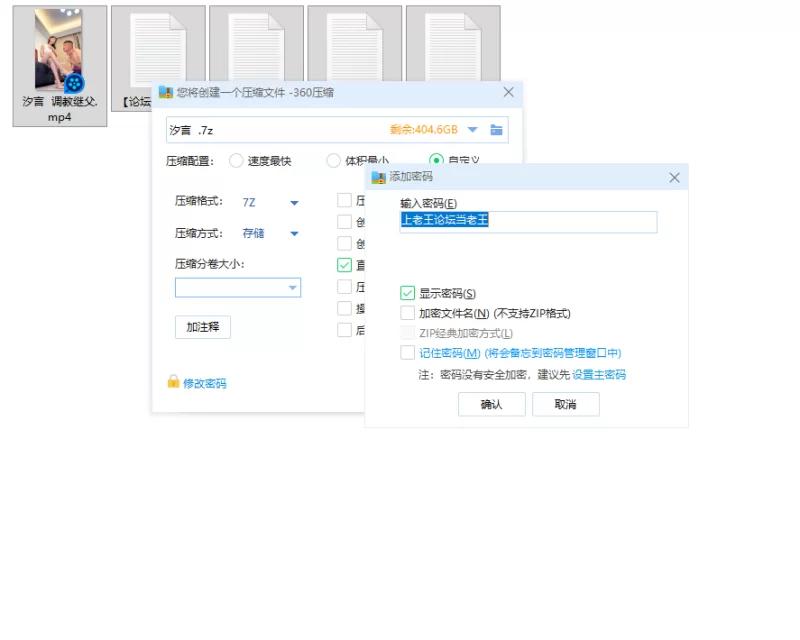Click the 360压缩 icon in compression dialog title
800x640 pixels.
tap(166, 92)
